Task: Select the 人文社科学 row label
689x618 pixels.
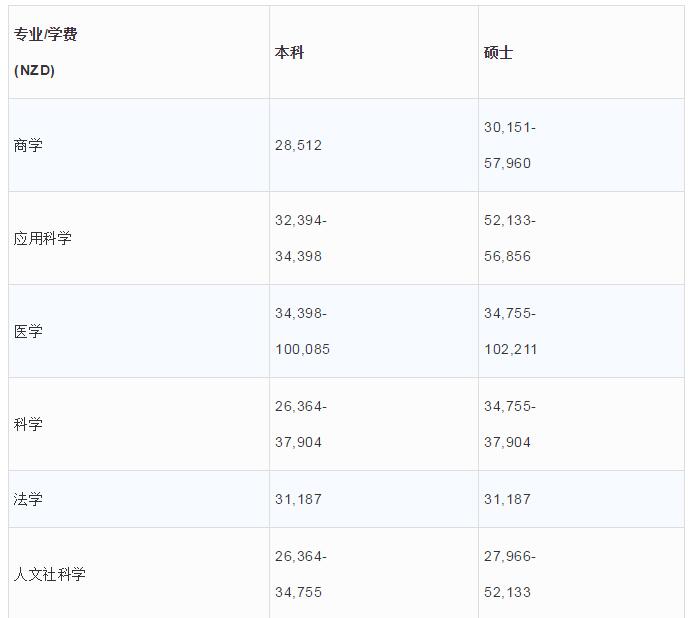Action: click(x=50, y=574)
